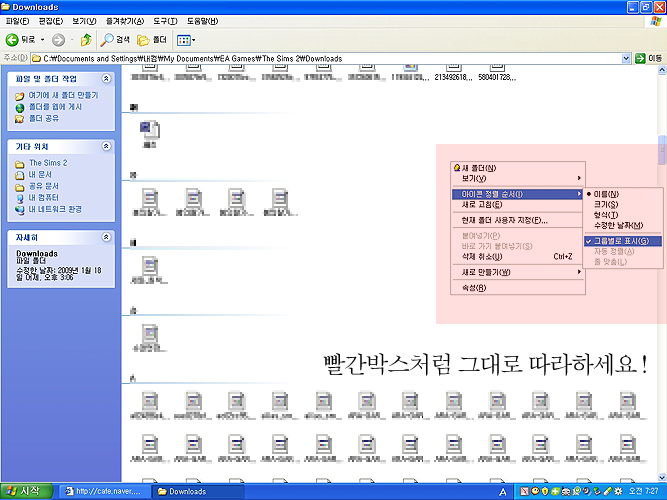Screen dimensions: 667x500
Task: Click the red crossed-square tray icon
Action: (x=524, y=491)
